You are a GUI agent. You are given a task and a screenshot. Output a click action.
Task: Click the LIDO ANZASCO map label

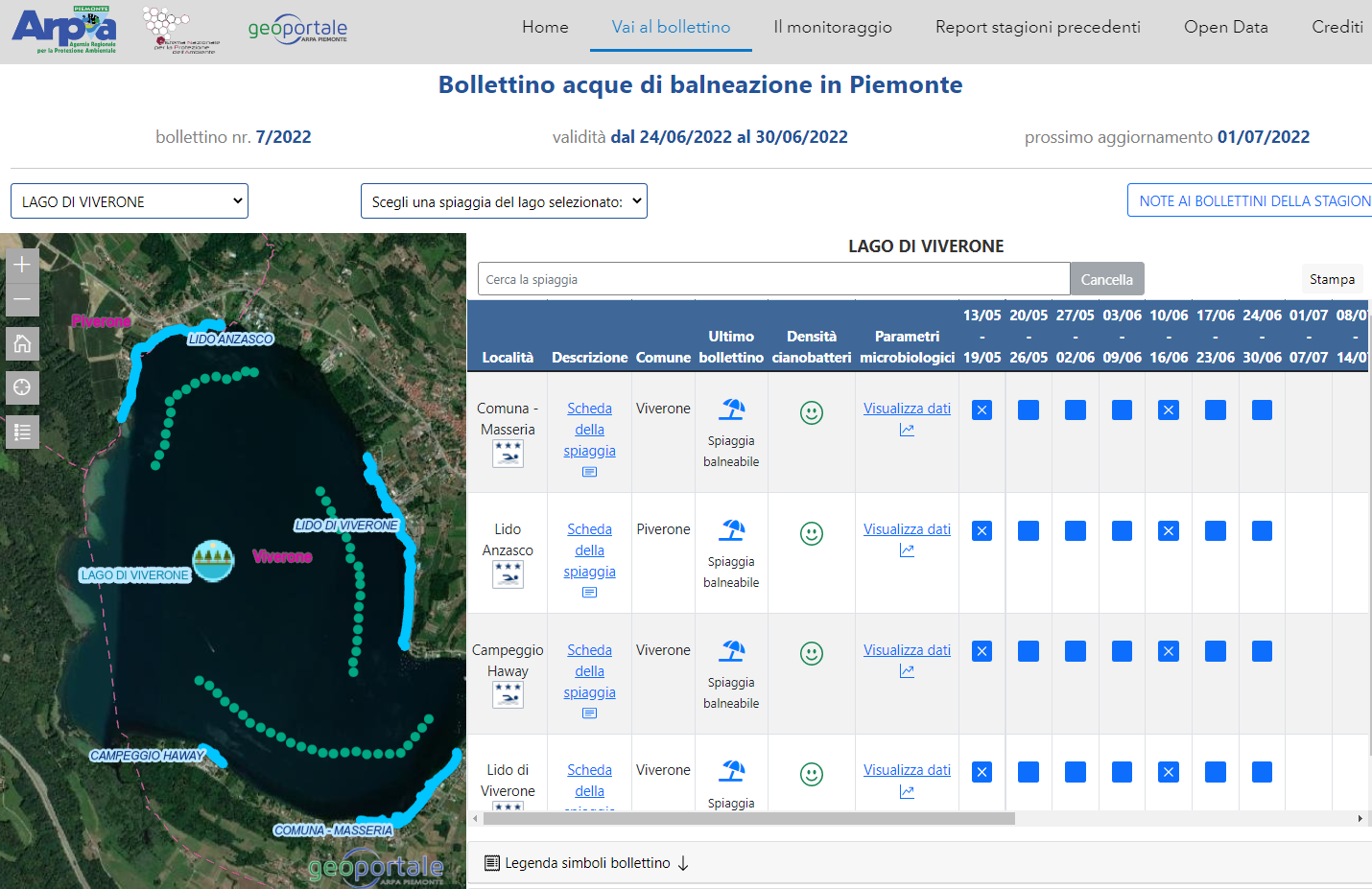tap(230, 339)
